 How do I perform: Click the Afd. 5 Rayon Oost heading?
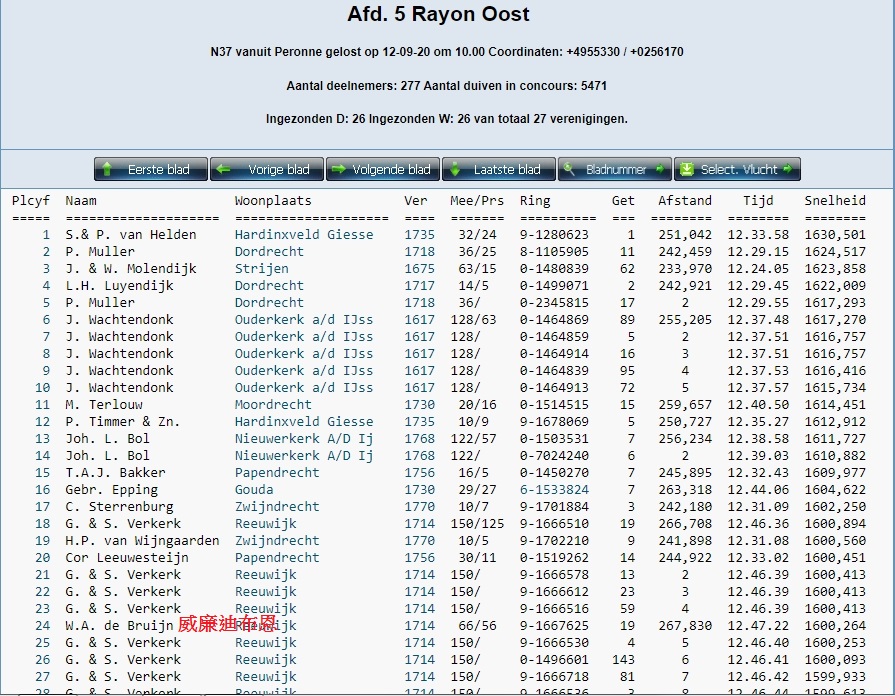438,14
